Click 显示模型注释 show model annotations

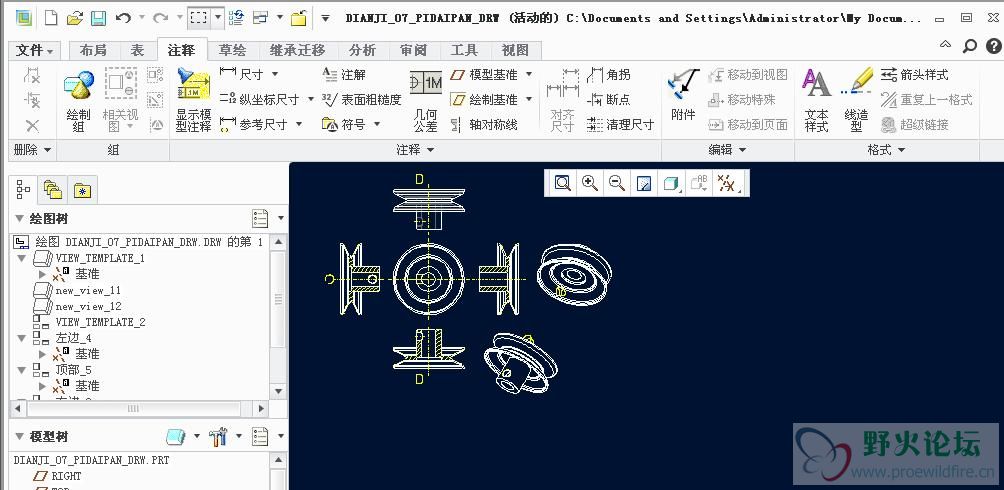coord(193,101)
